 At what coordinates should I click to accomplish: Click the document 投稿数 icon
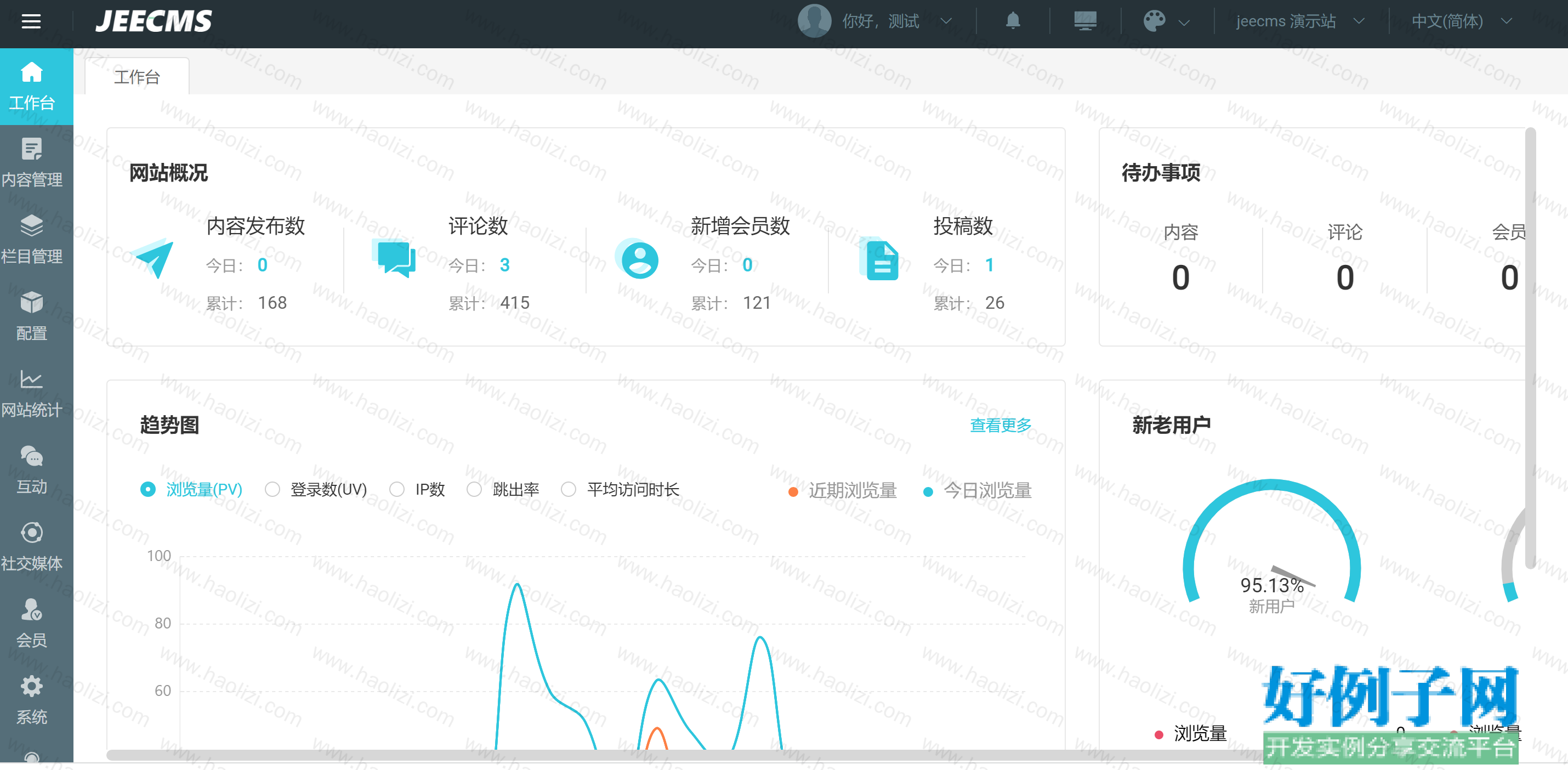coord(879,259)
